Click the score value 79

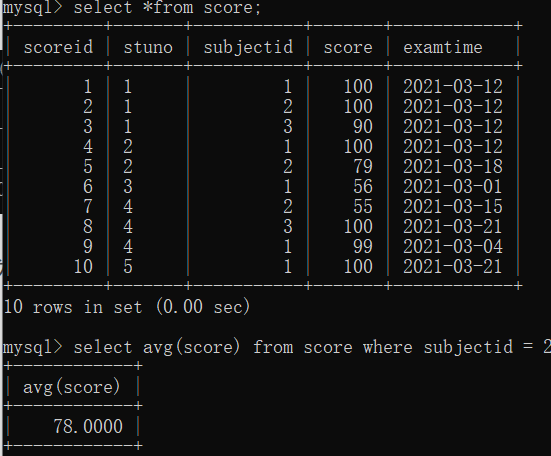pyautogui.click(x=363, y=167)
